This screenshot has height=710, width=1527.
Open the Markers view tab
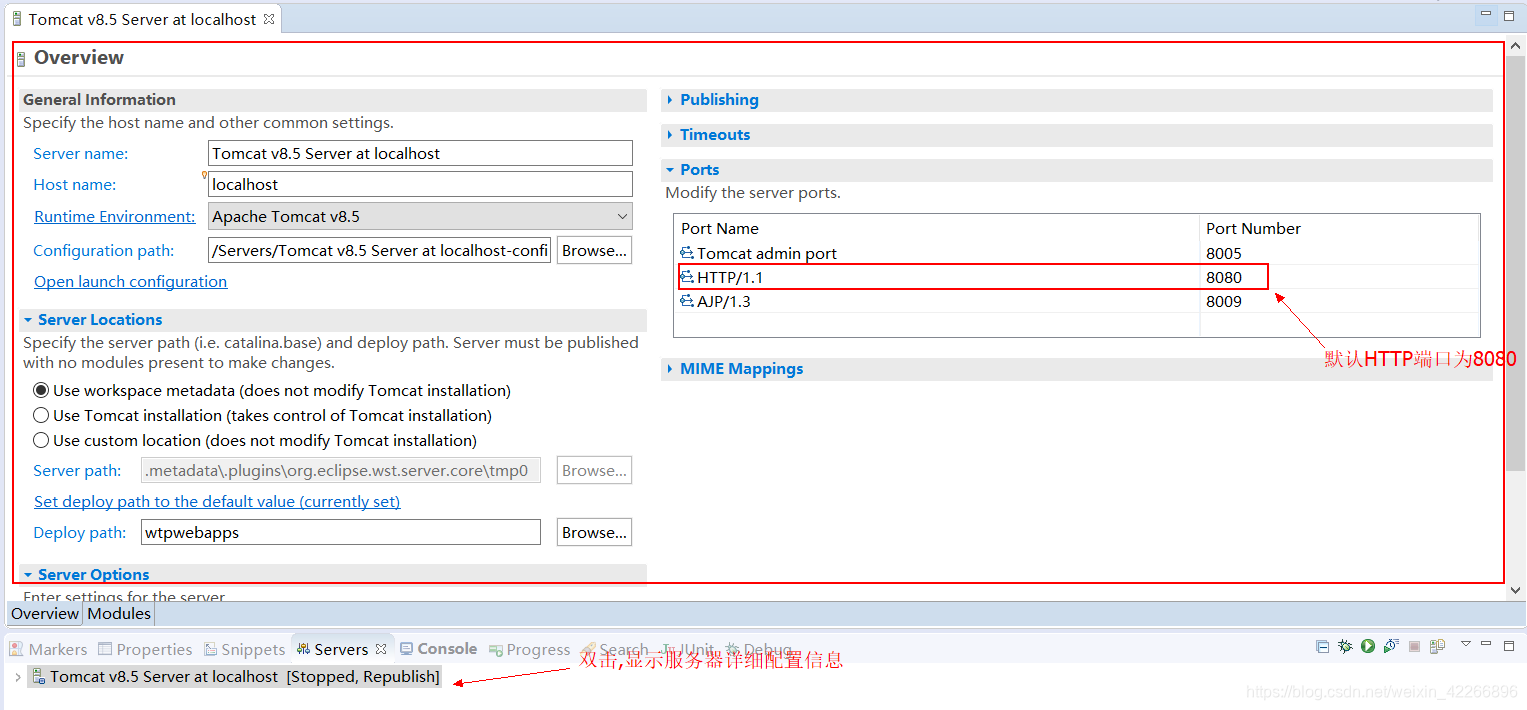(48, 649)
